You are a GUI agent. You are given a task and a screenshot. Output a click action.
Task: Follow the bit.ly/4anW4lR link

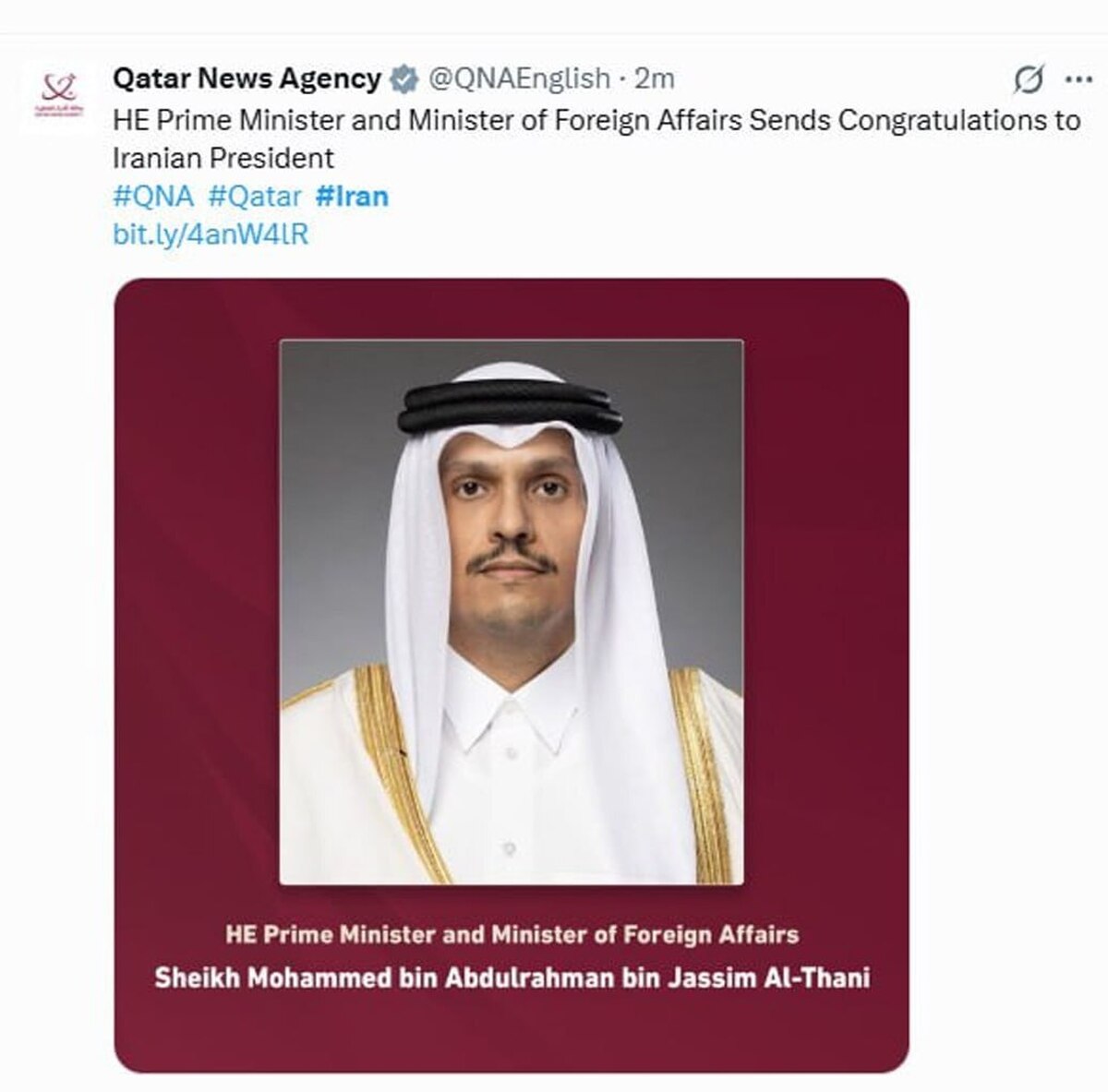211,234
